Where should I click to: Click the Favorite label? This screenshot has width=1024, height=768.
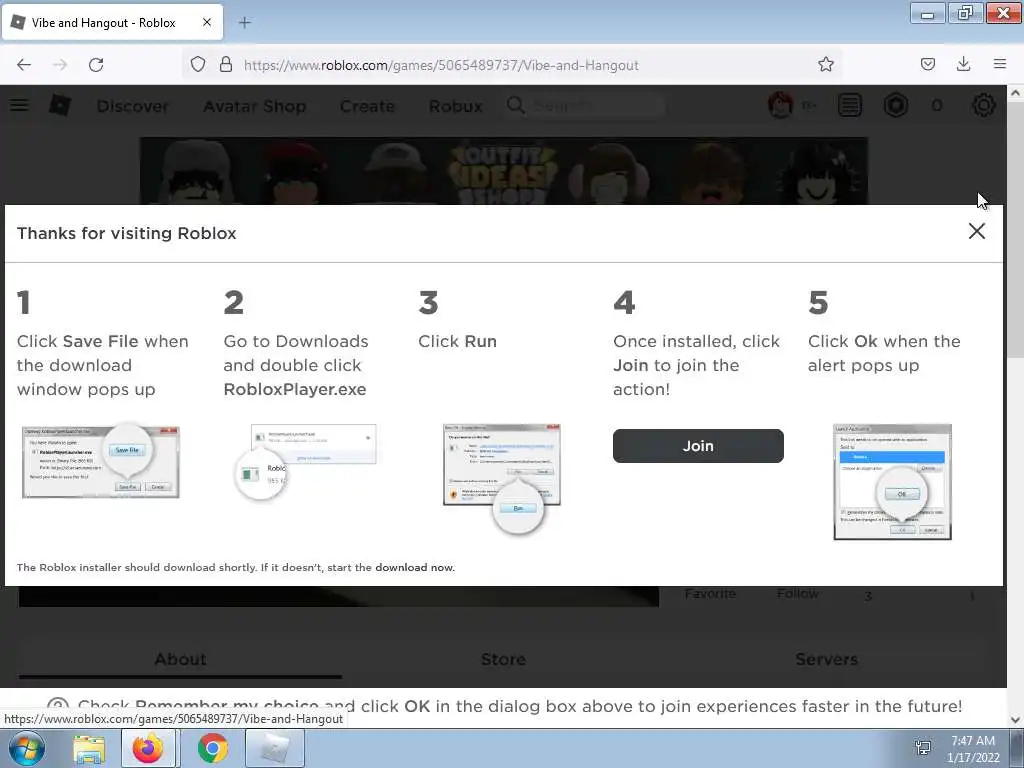click(710, 594)
